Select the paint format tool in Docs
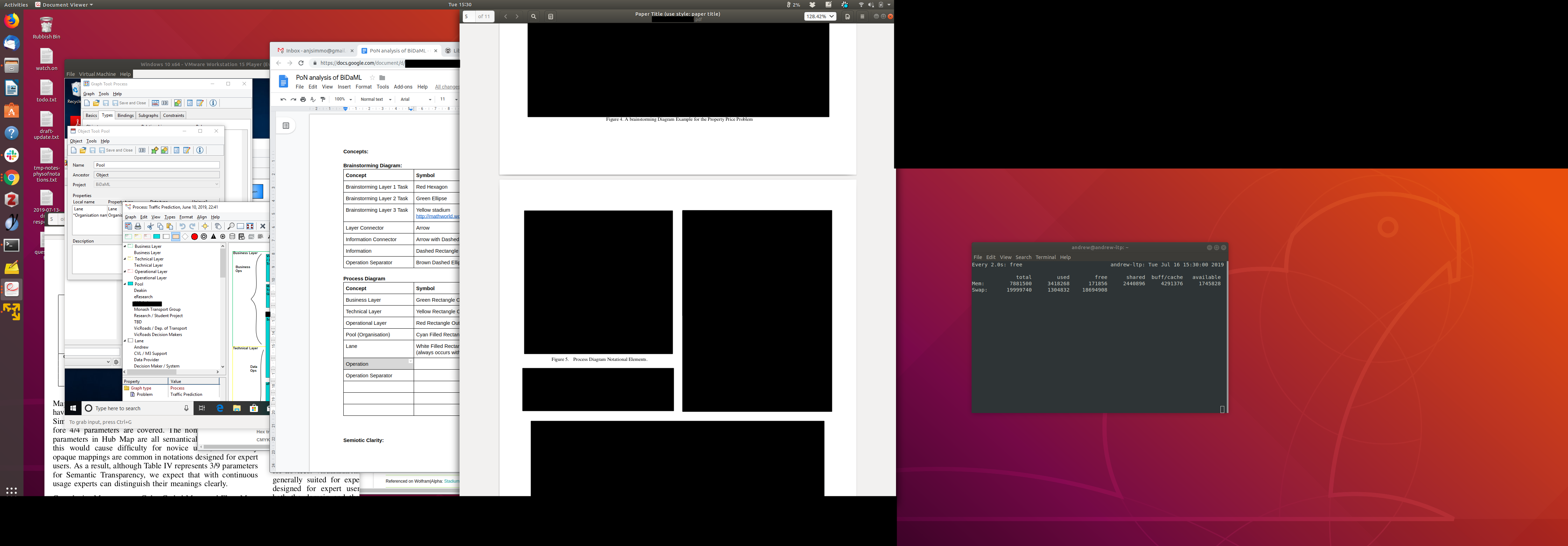1568x546 pixels. (x=323, y=99)
